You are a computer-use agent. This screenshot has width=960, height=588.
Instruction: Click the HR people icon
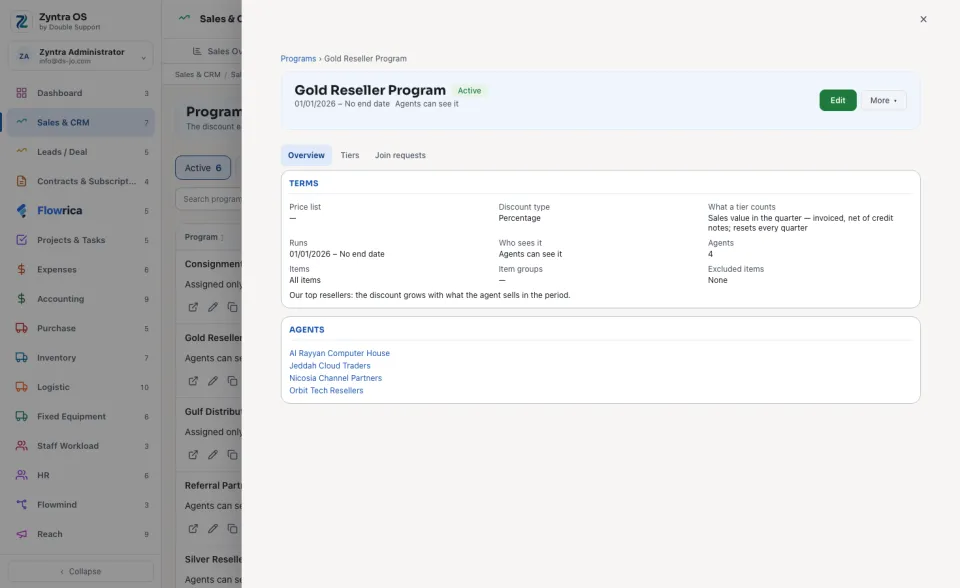click(x=21, y=475)
